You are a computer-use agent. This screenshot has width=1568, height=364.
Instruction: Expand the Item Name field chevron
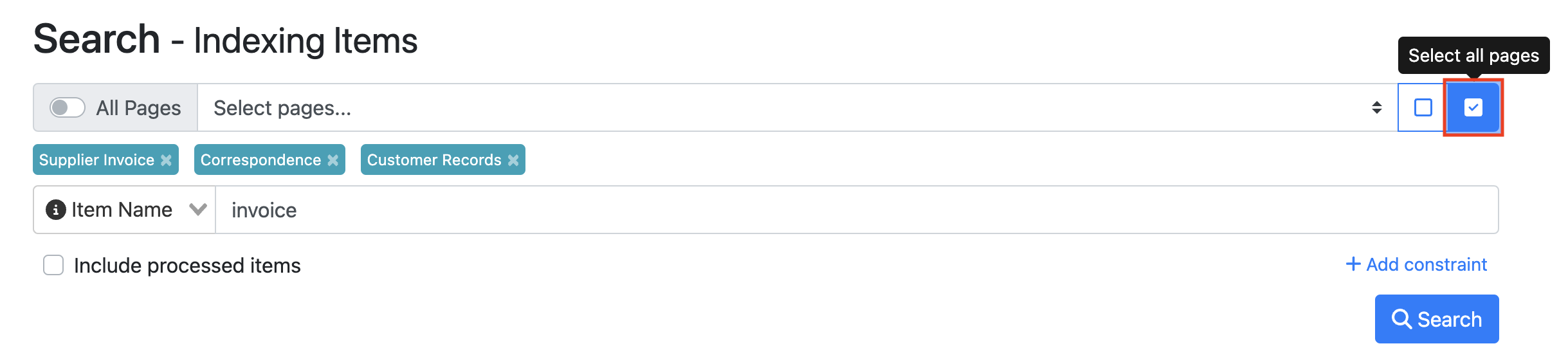click(198, 210)
